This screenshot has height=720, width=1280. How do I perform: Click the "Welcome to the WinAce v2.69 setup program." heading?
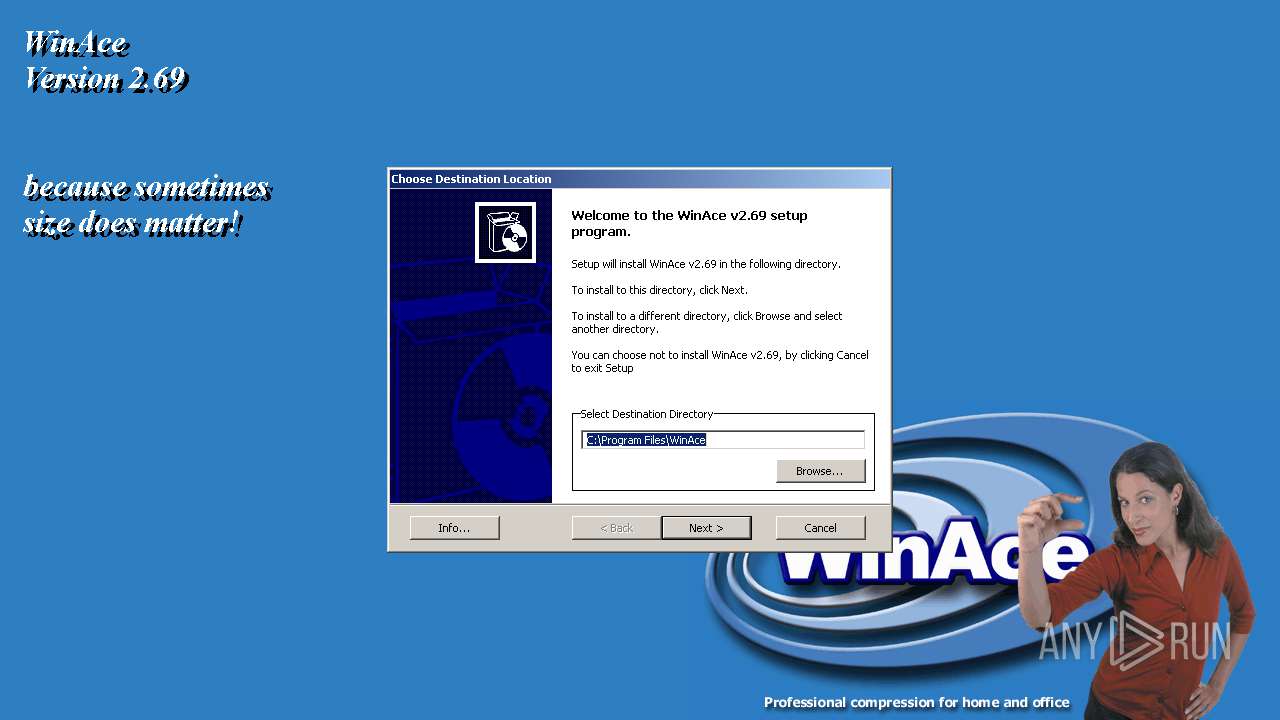(689, 223)
